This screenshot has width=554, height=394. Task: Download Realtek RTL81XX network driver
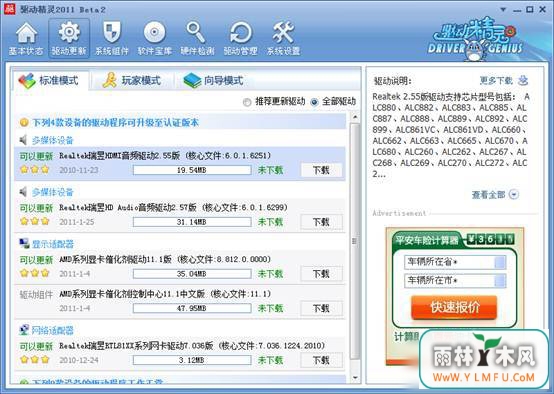click(321, 360)
